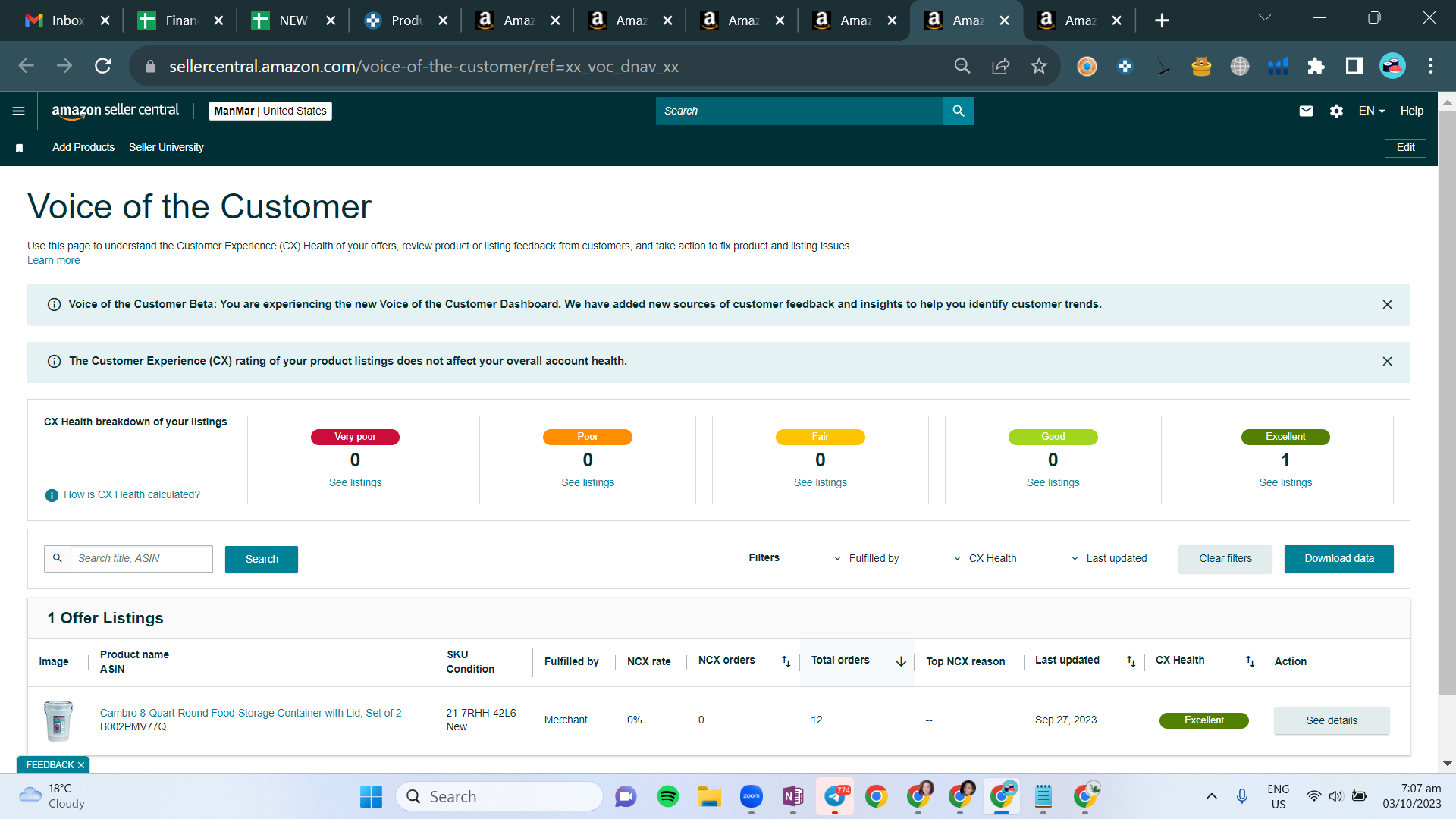Go back in browser history
Screen dimensions: 1456x819
pos(27,66)
